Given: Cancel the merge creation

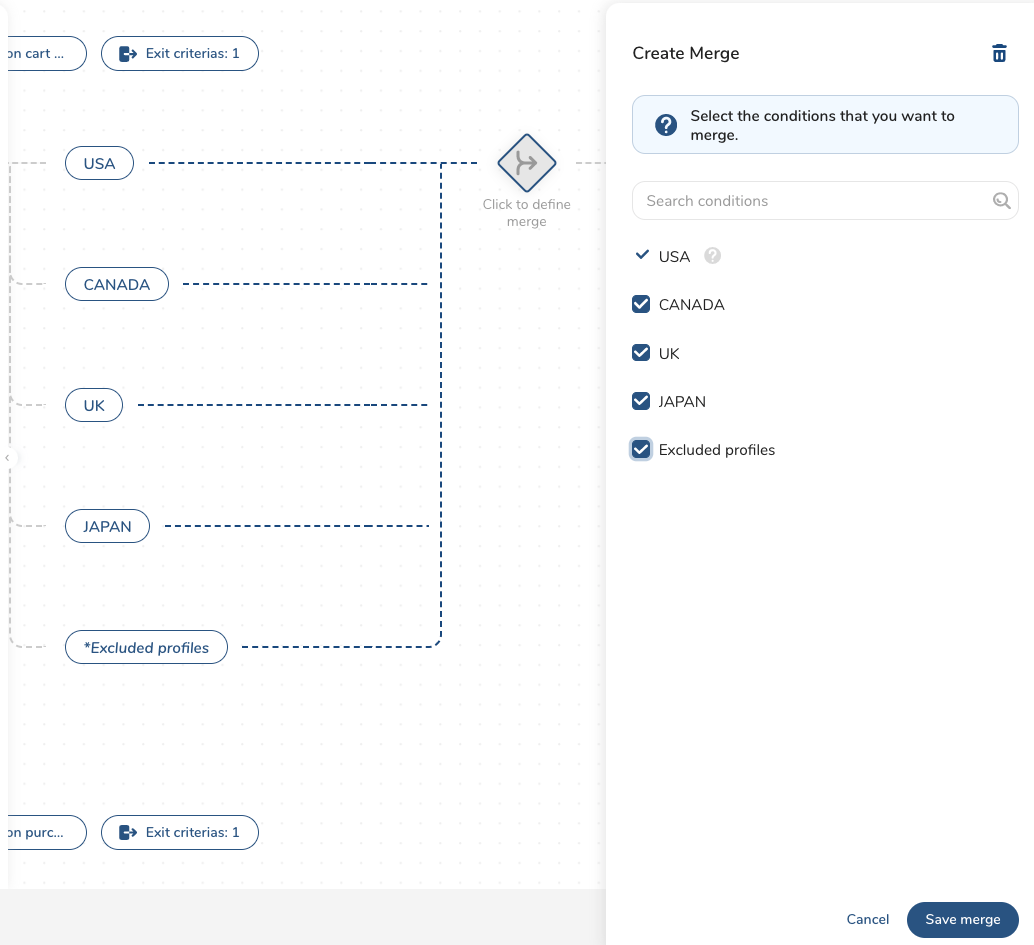Looking at the screenshot, I should tap(867, 920).
